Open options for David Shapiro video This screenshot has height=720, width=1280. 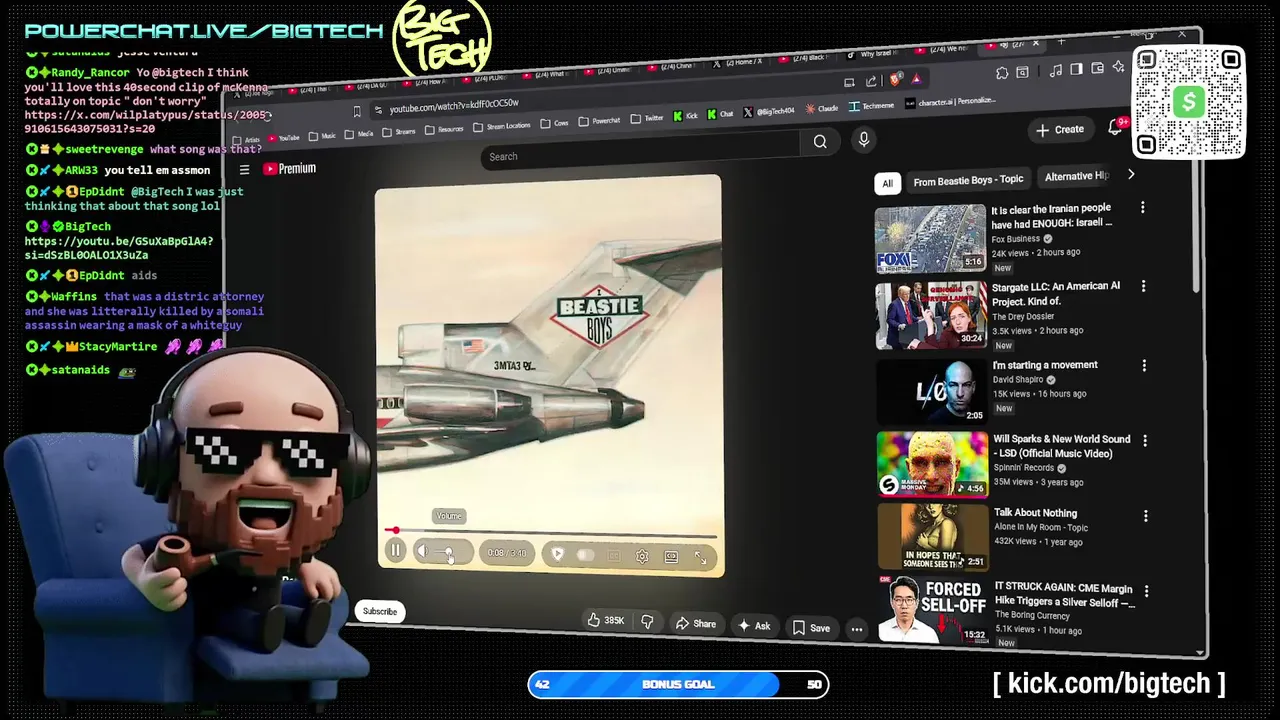[x=1144, y=366]
